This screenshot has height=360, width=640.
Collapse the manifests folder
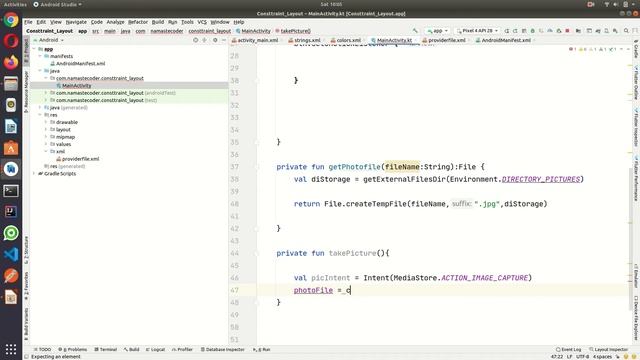tap(40, 56)
